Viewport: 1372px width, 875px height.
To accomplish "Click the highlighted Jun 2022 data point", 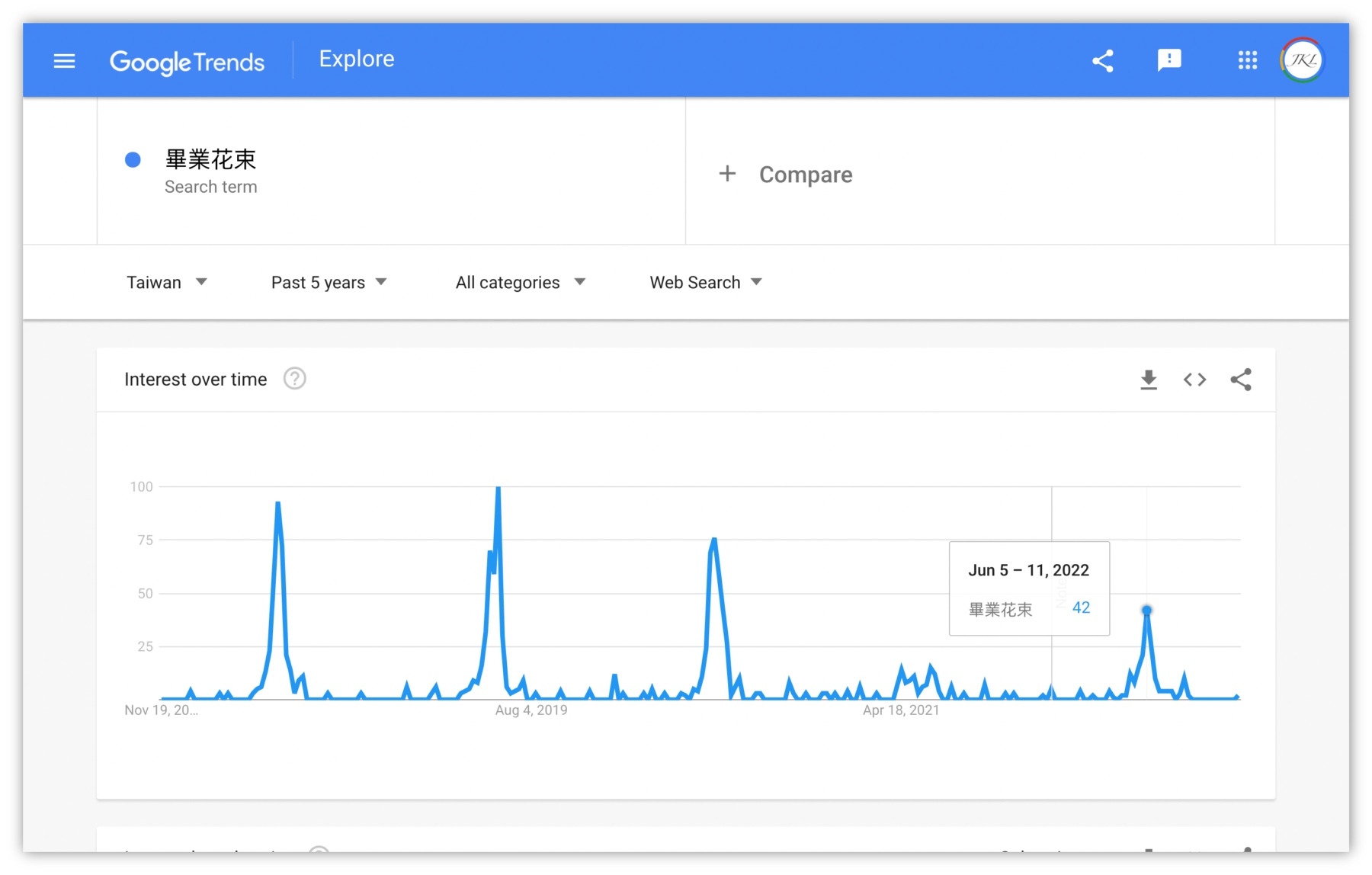I will click(1146, 611).
